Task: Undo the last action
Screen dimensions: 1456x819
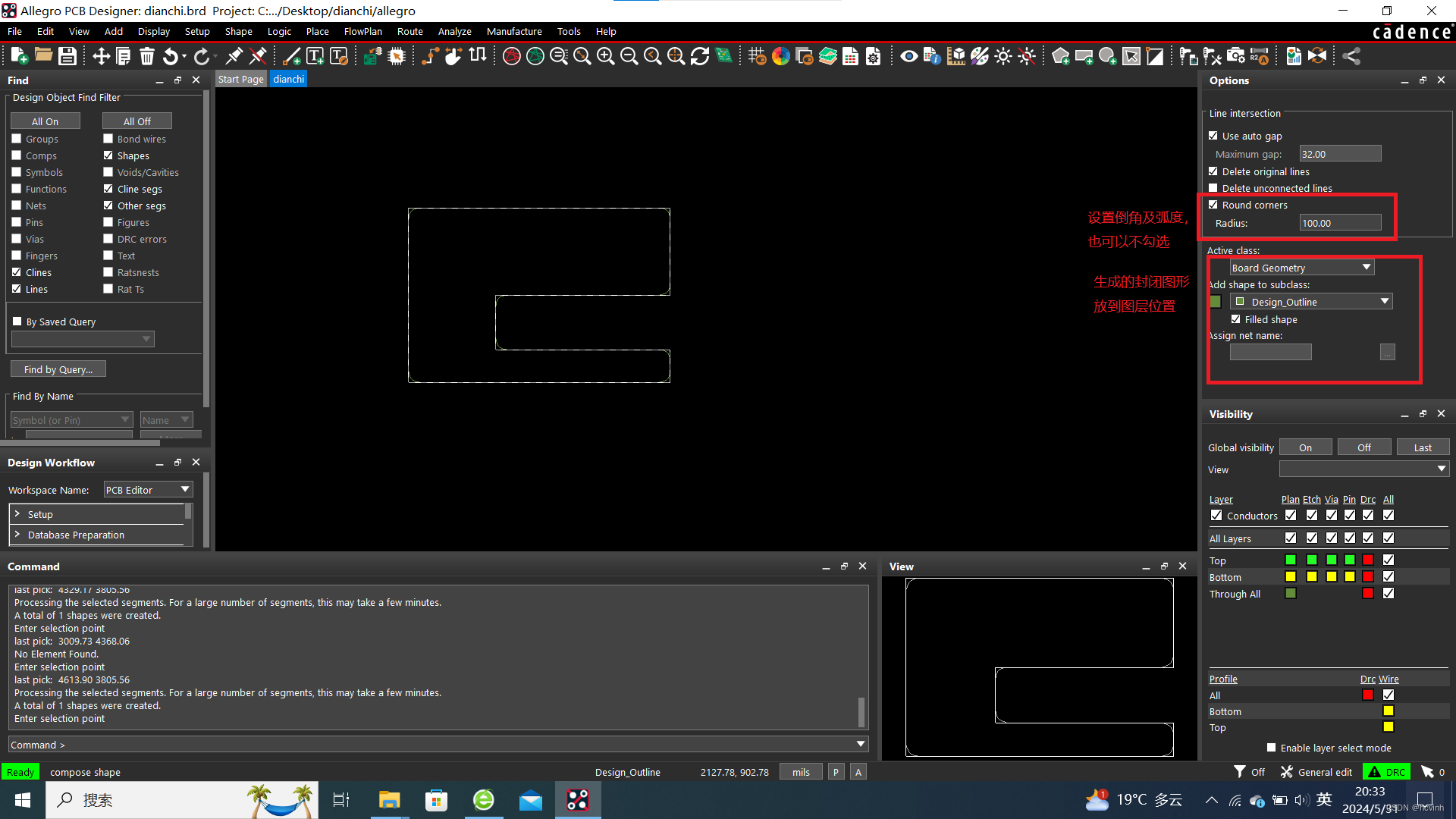Action: [x=171, y=56]
